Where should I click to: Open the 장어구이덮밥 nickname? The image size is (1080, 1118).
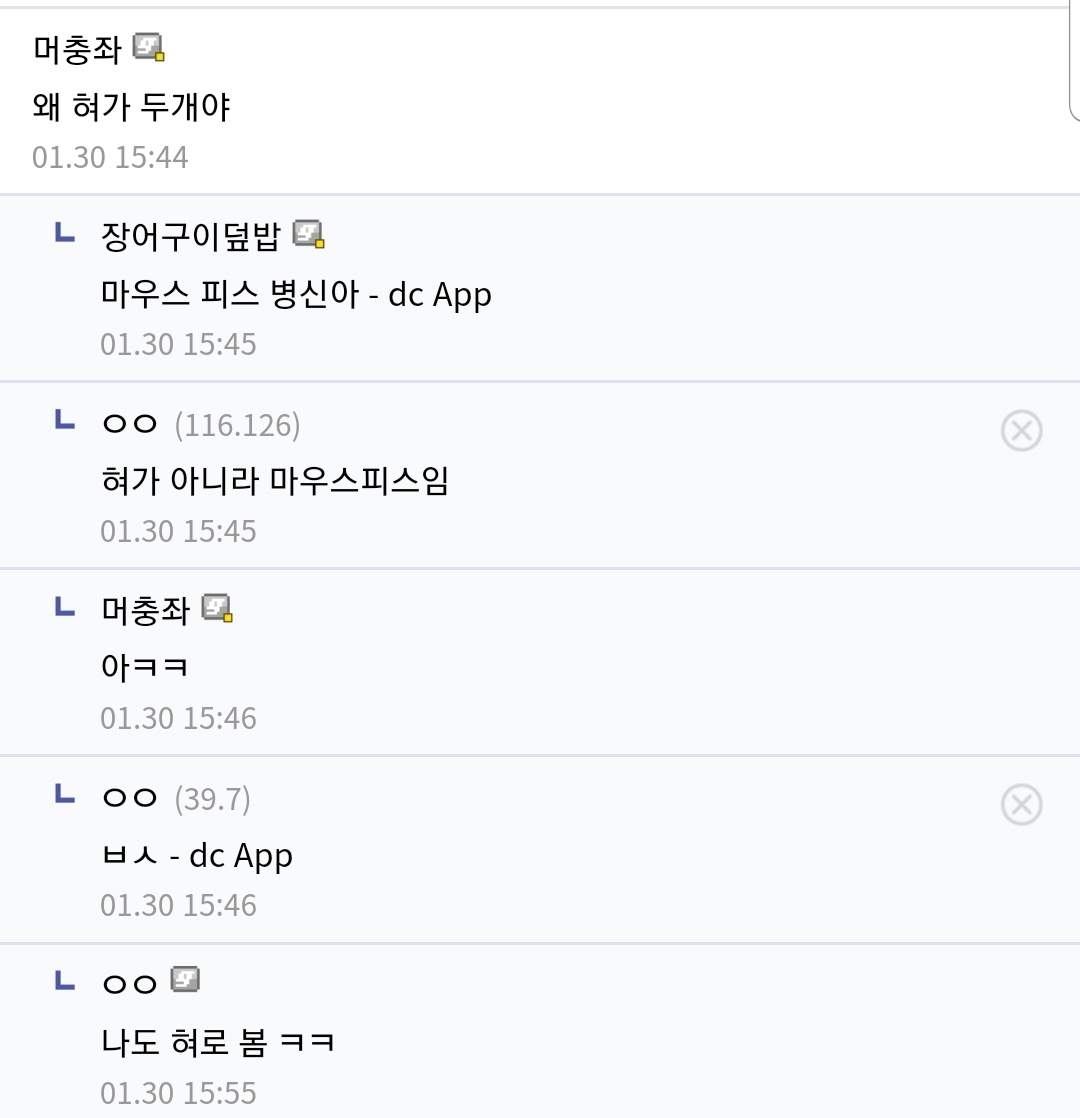pos(191,236)
